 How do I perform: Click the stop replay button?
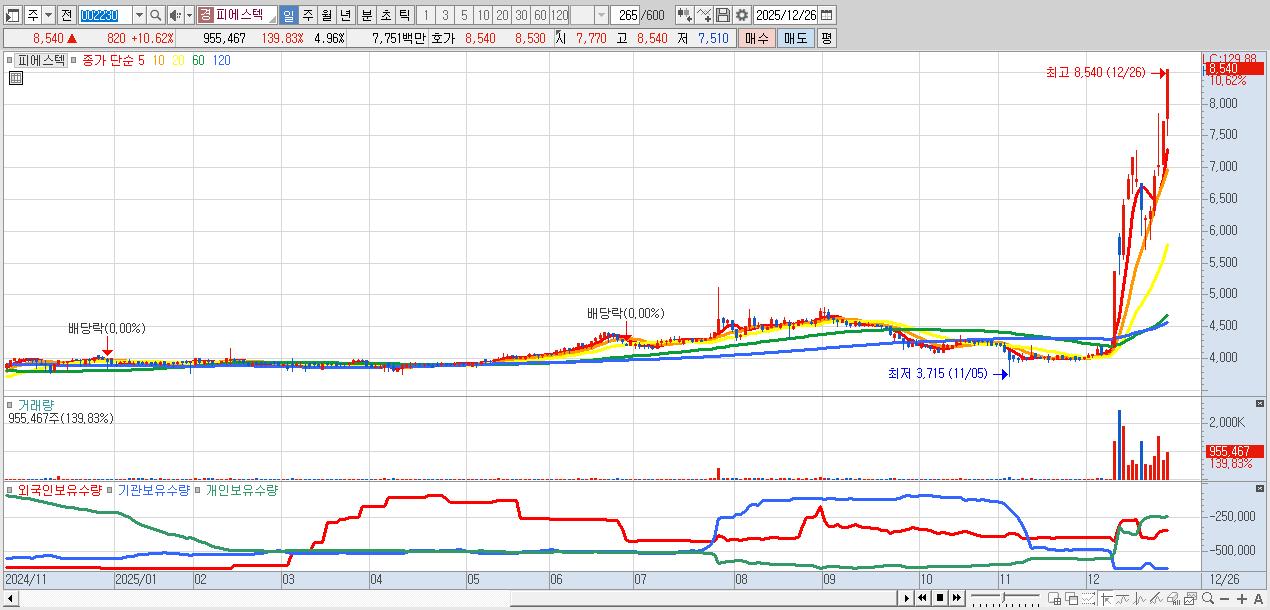[x=939, y=598]
